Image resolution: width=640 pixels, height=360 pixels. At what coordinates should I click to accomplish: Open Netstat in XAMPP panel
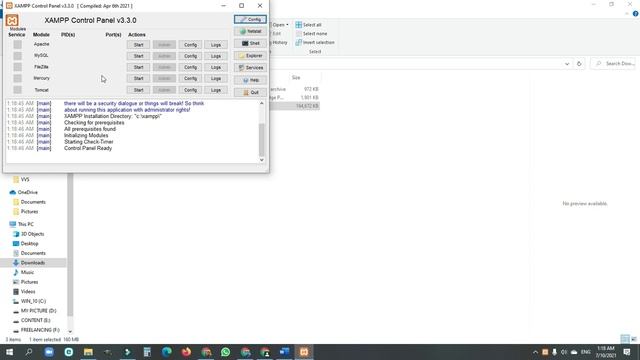(250, 31)
